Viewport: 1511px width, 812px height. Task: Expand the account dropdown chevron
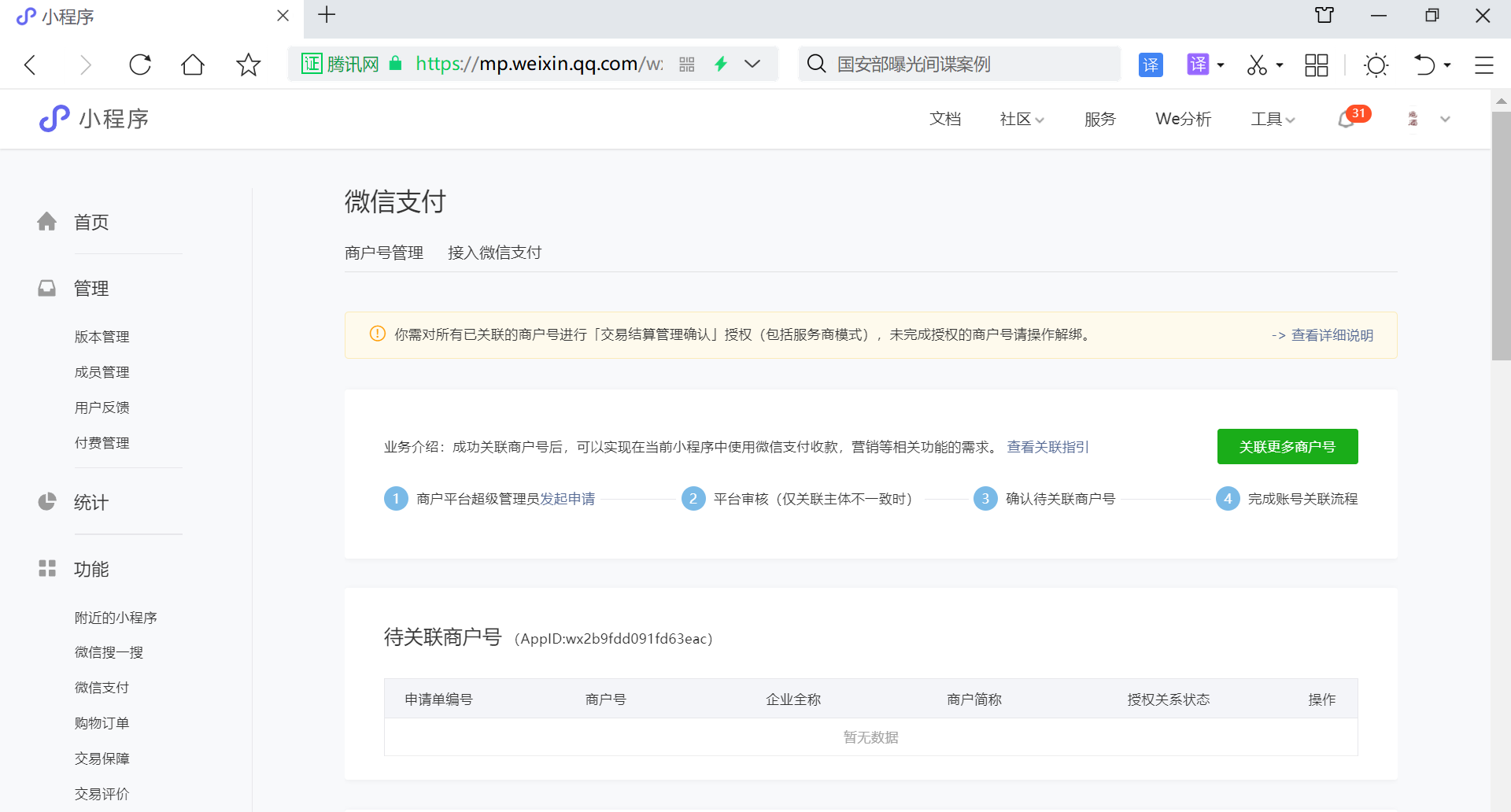(x=1445, y=120)
